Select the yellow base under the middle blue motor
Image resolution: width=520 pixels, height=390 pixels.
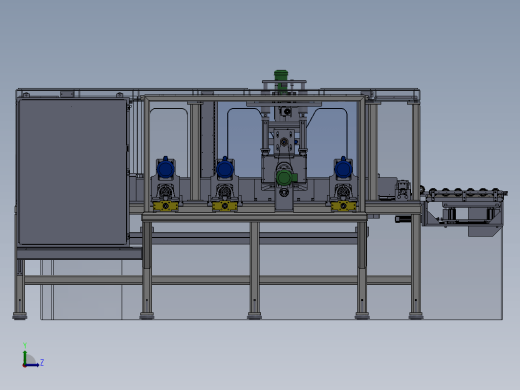225,206
